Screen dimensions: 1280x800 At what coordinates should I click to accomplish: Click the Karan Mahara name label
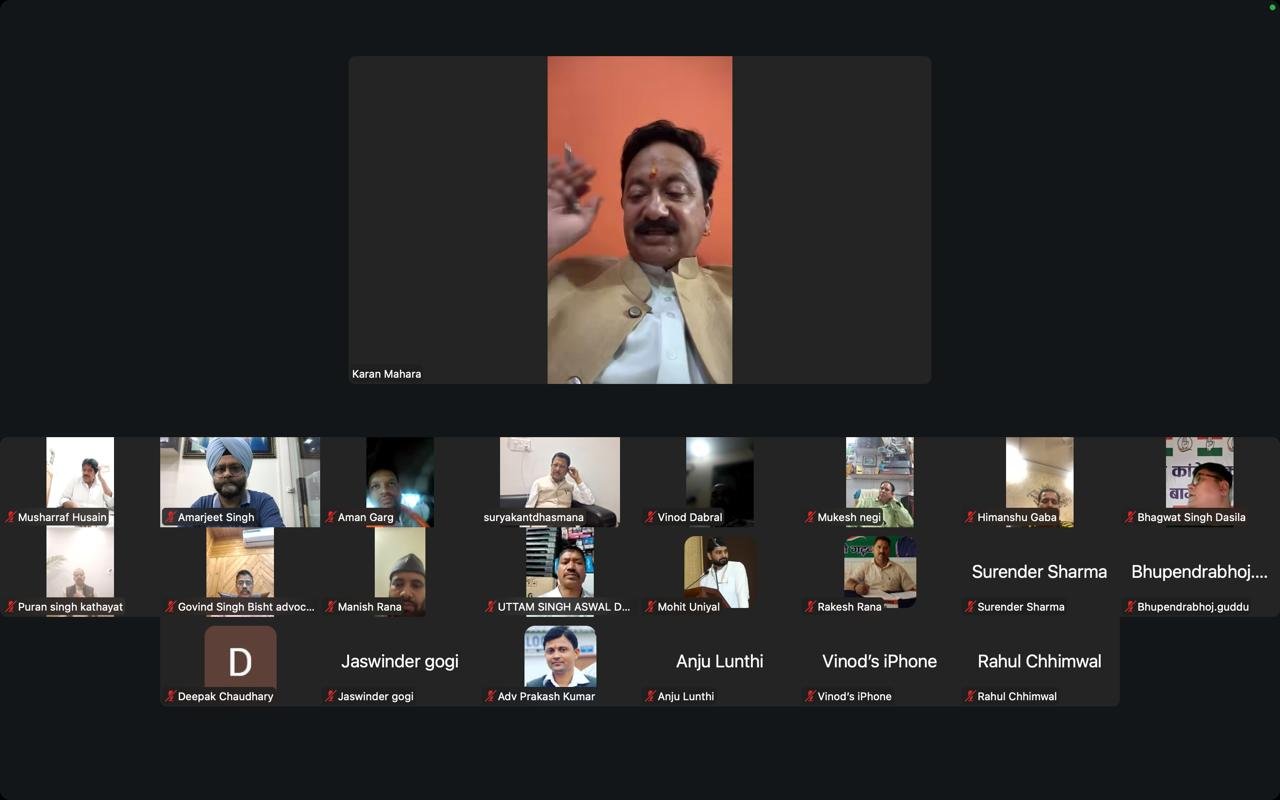387,374
